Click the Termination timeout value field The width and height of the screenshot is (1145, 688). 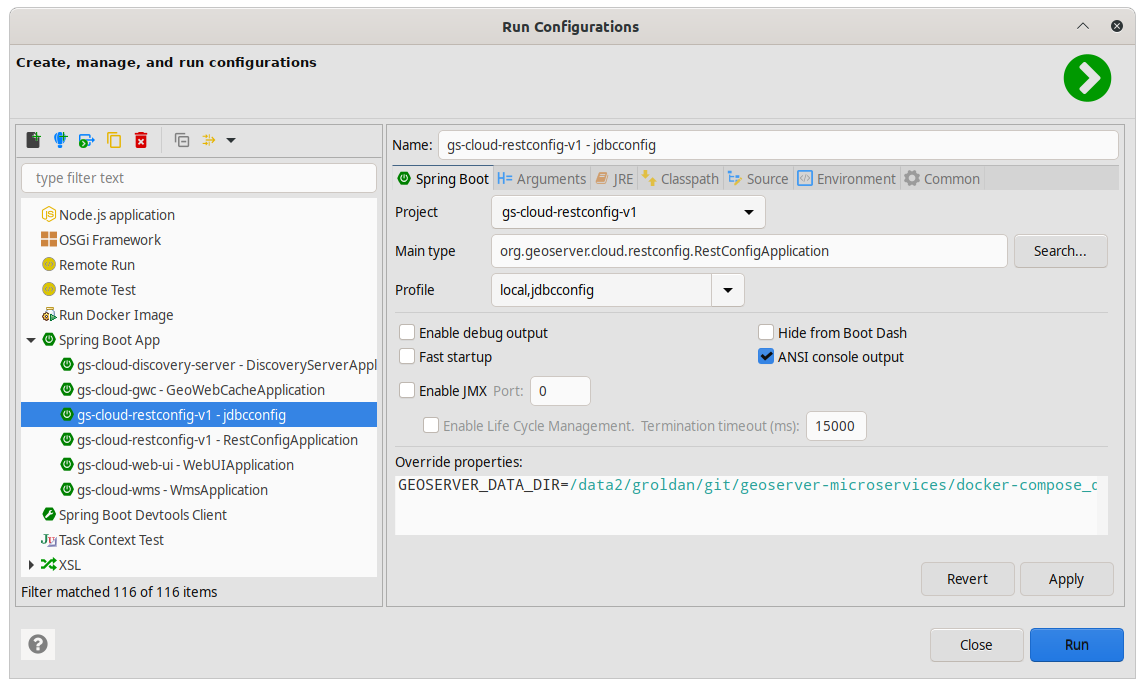[835, 425]
